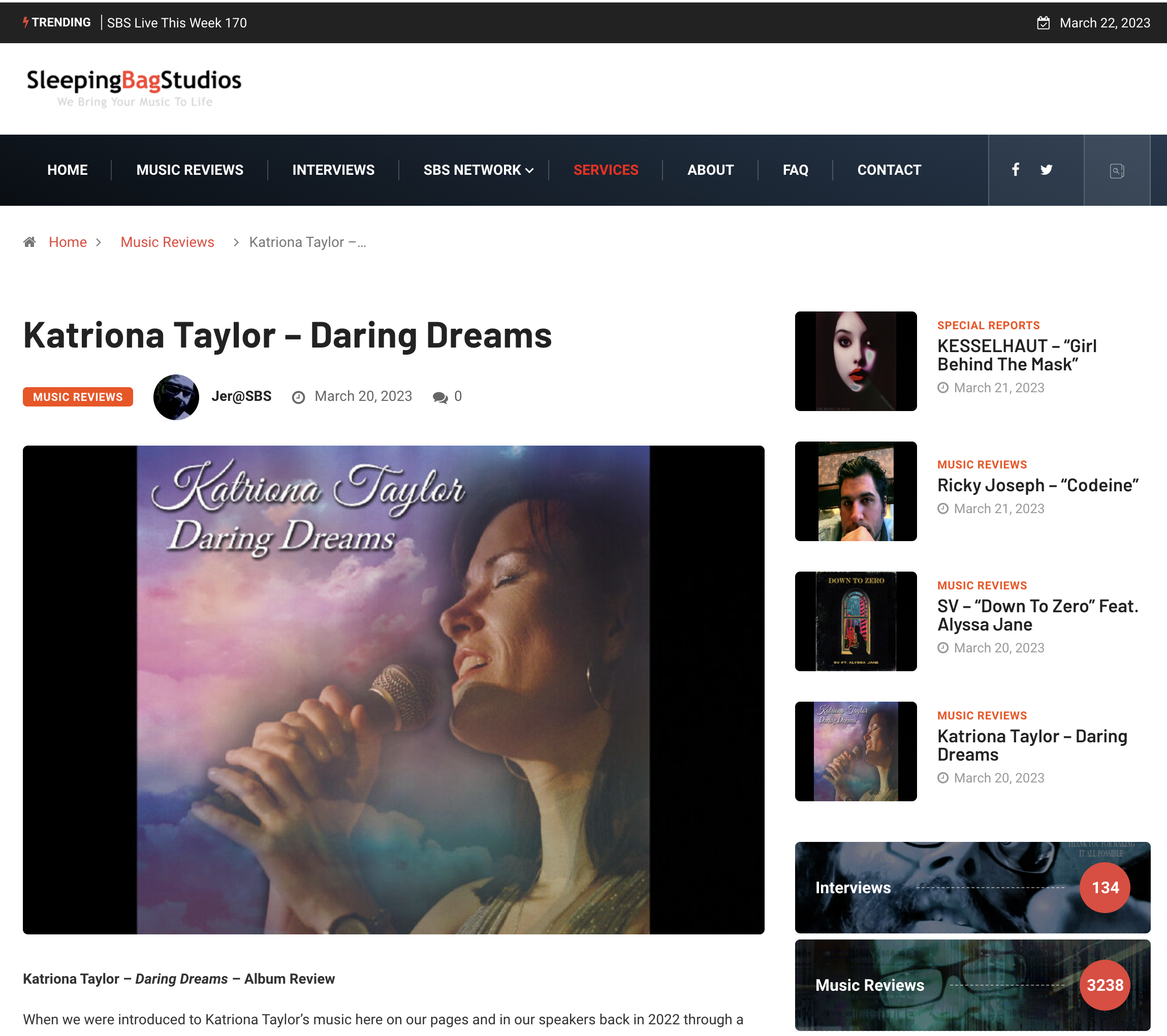
Task: Open the FAQ menu item
Action: point(795,170)
